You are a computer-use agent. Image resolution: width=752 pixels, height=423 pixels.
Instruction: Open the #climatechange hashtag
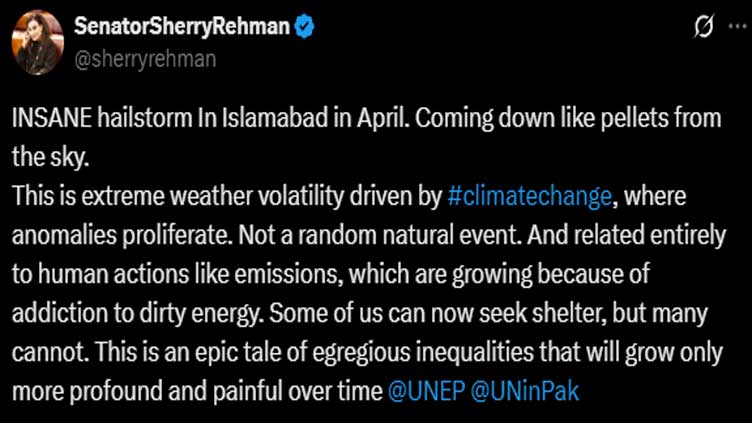529,197
